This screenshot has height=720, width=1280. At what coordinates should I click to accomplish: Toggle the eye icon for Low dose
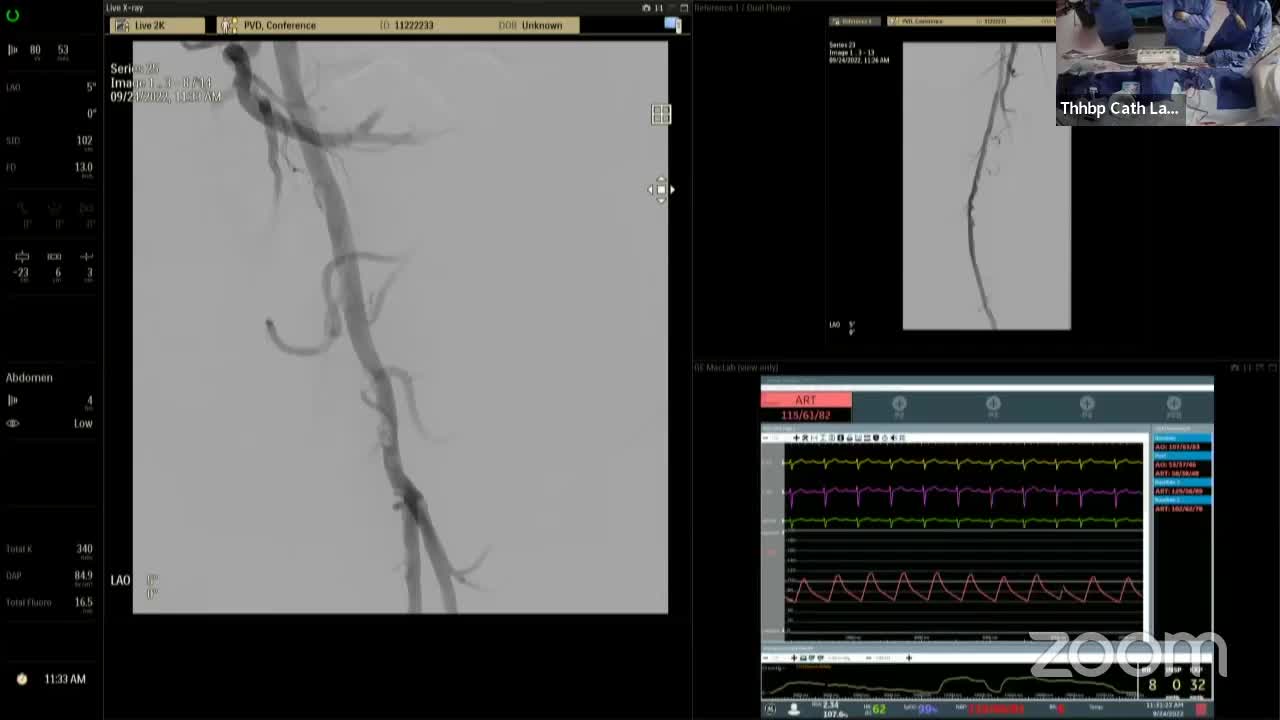click(x=13, y=423)
